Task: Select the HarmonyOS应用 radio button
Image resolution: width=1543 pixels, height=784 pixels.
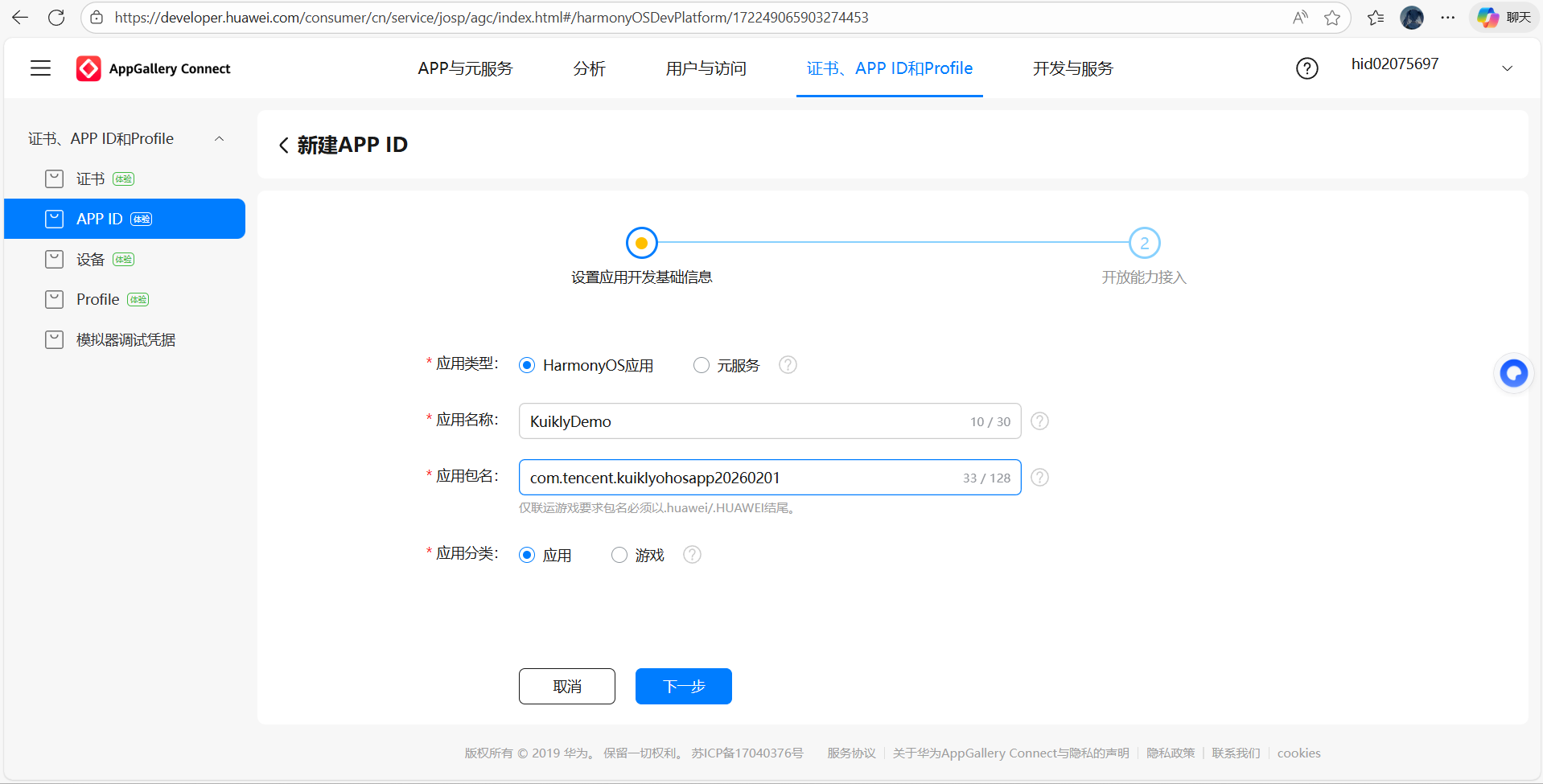Action: (527, 365)
